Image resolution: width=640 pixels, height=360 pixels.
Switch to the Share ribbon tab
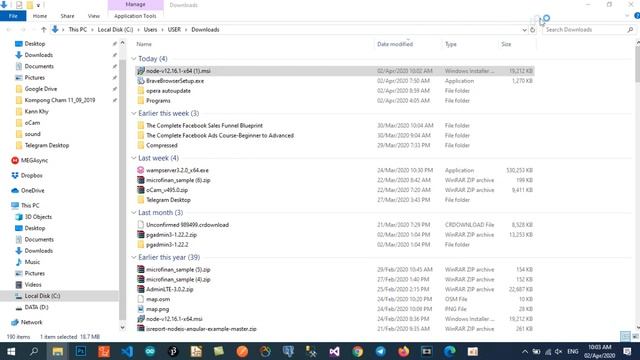(x=67, y=16)
